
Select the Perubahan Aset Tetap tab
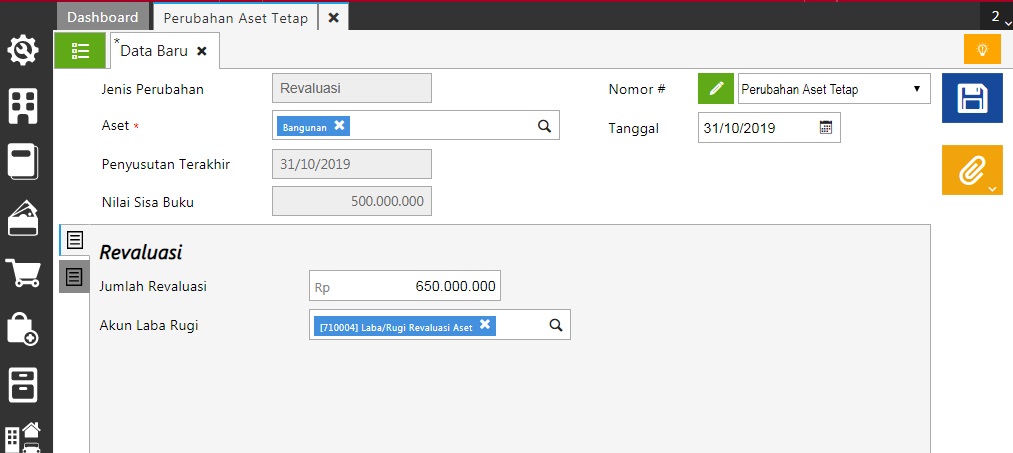point(236,17)
